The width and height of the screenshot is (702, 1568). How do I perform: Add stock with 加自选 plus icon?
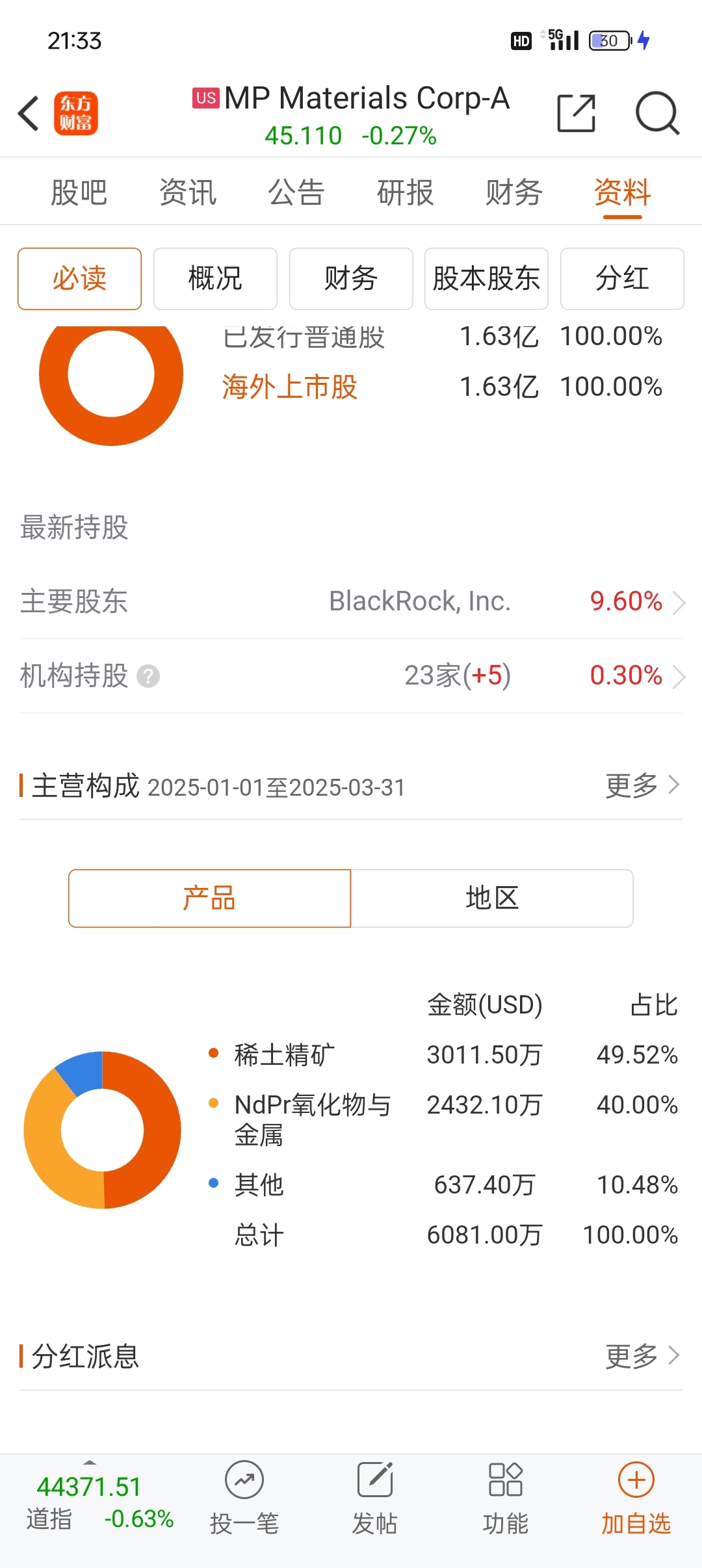(x=636, y=1480)
